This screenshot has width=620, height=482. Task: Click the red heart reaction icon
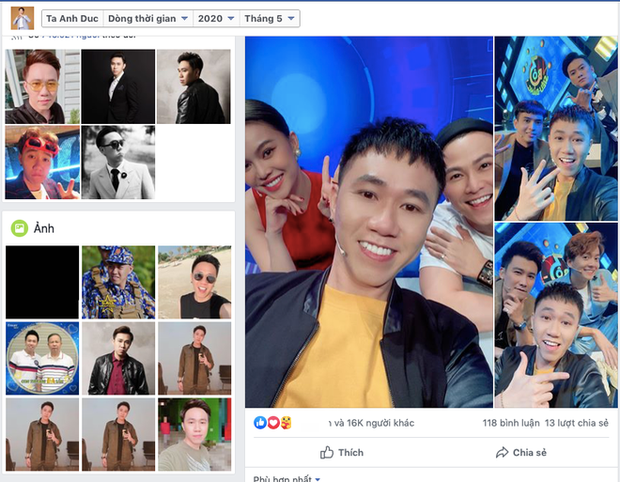coord(273,423)
